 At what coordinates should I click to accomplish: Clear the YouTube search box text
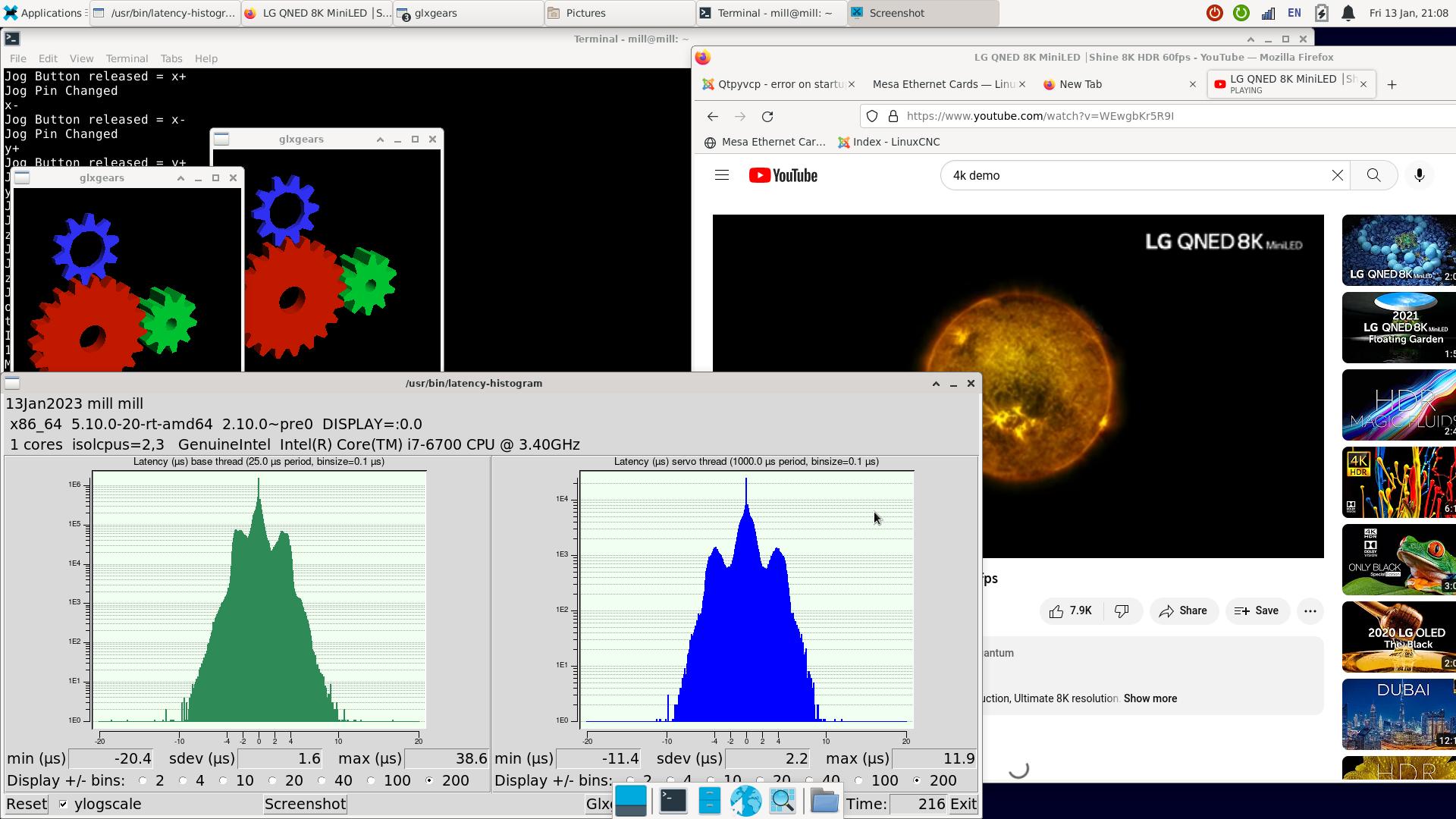(1337, 175)
